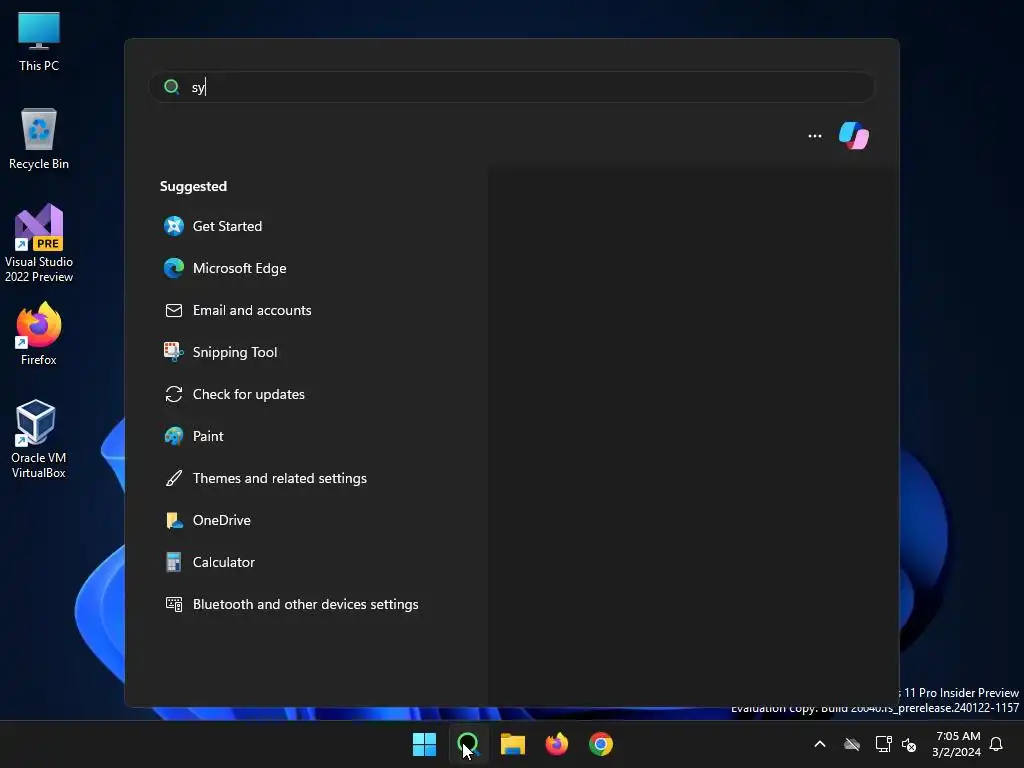
Task: Select the Firefox desktop shortcut
Action: pos(39,334)
